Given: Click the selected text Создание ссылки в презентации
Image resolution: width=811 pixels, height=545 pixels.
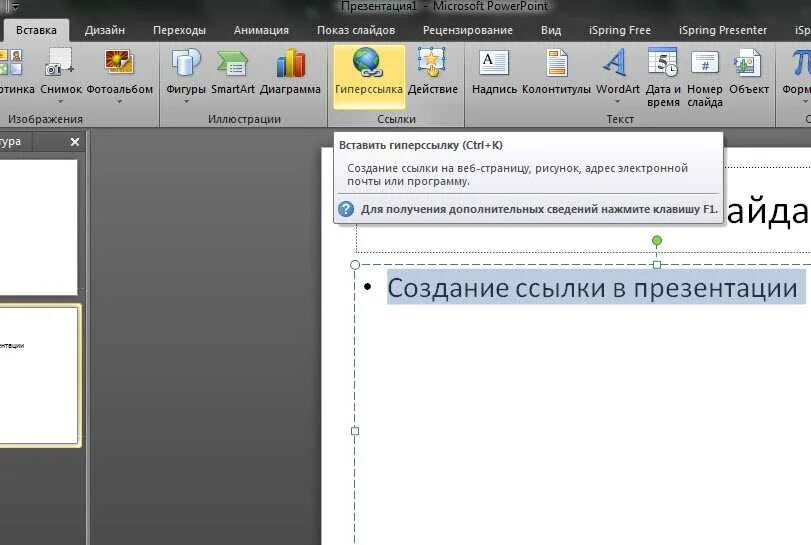Looking at the screenshot, I should click(x=592, y=287).
